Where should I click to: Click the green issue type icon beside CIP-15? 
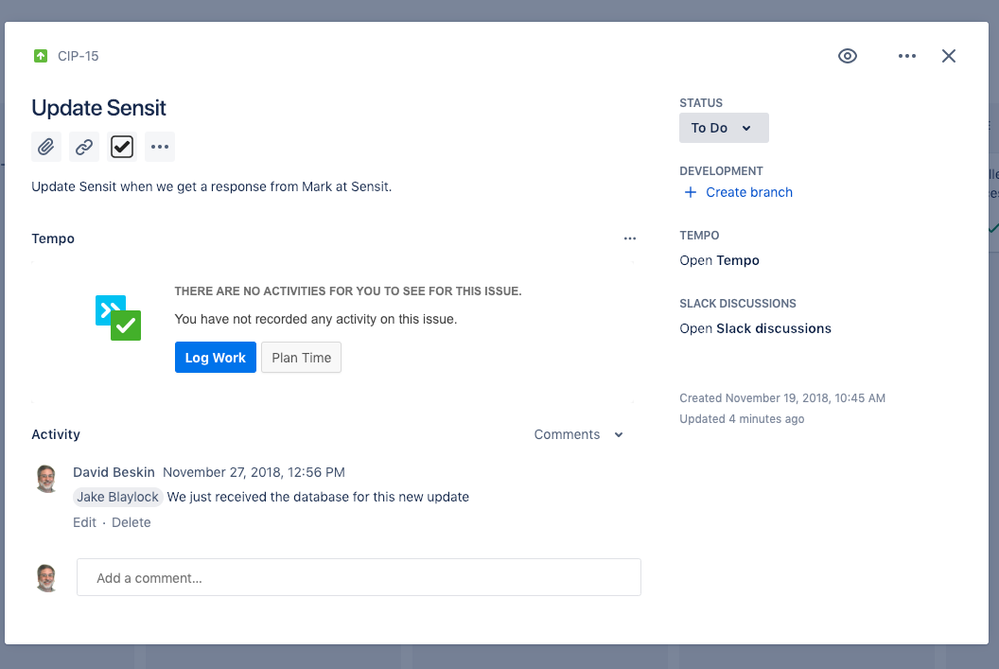pos(39,56)
